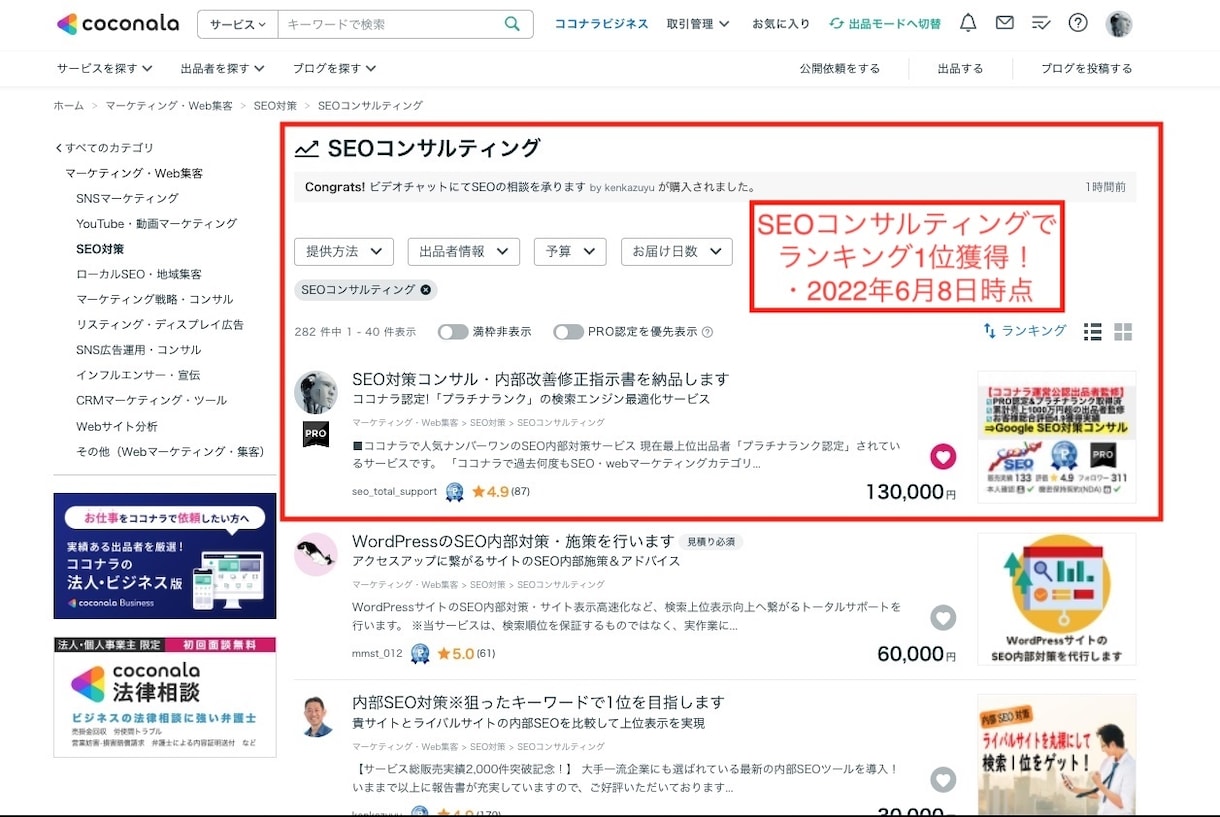This screenshot has height=817, width=1220.
Task: Open the notifications bell
Action: pyautogui.click(x=968, y=23)
